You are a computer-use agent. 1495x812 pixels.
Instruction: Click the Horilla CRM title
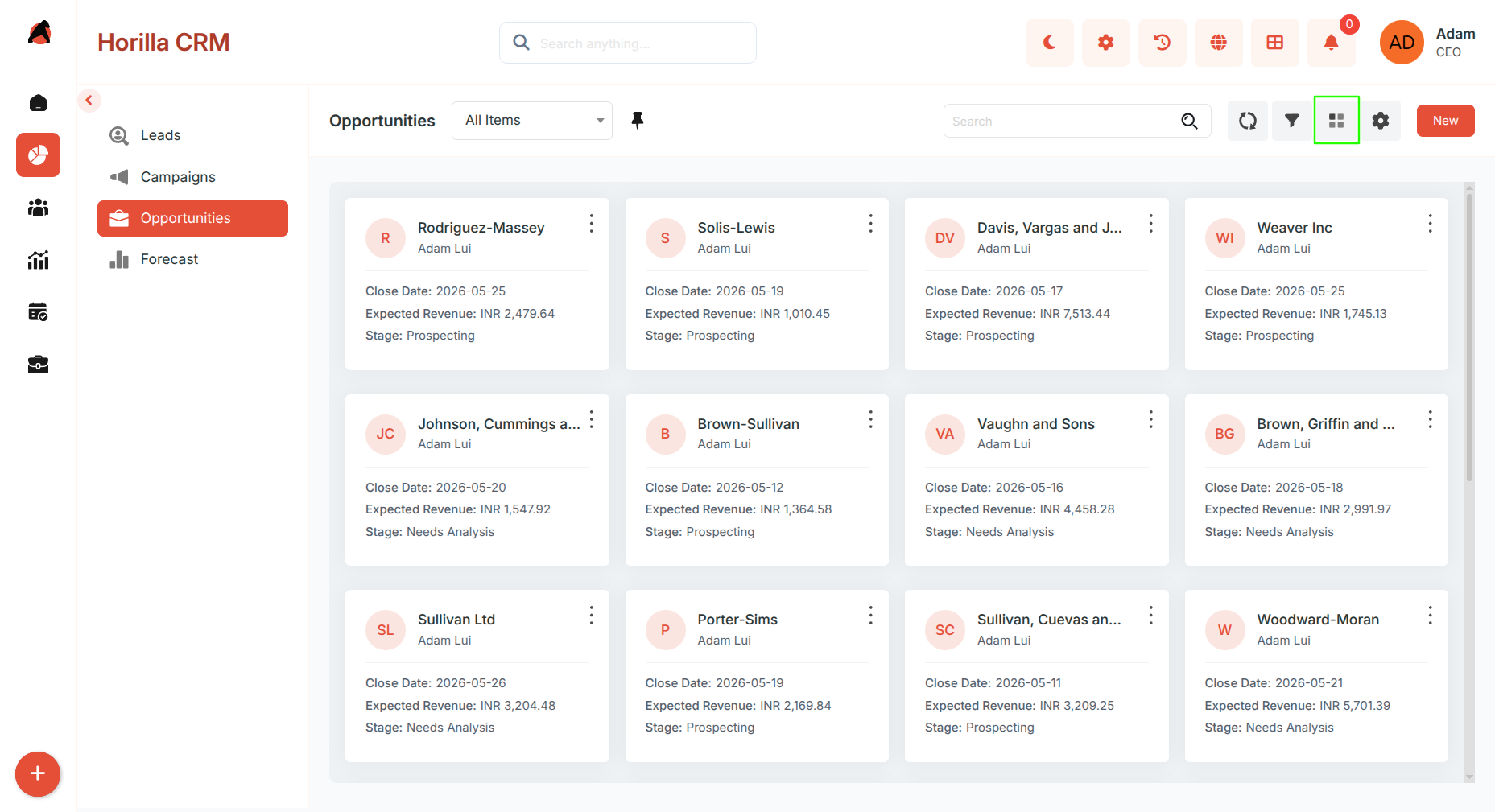pyautogui.click(x=163, y=43)
